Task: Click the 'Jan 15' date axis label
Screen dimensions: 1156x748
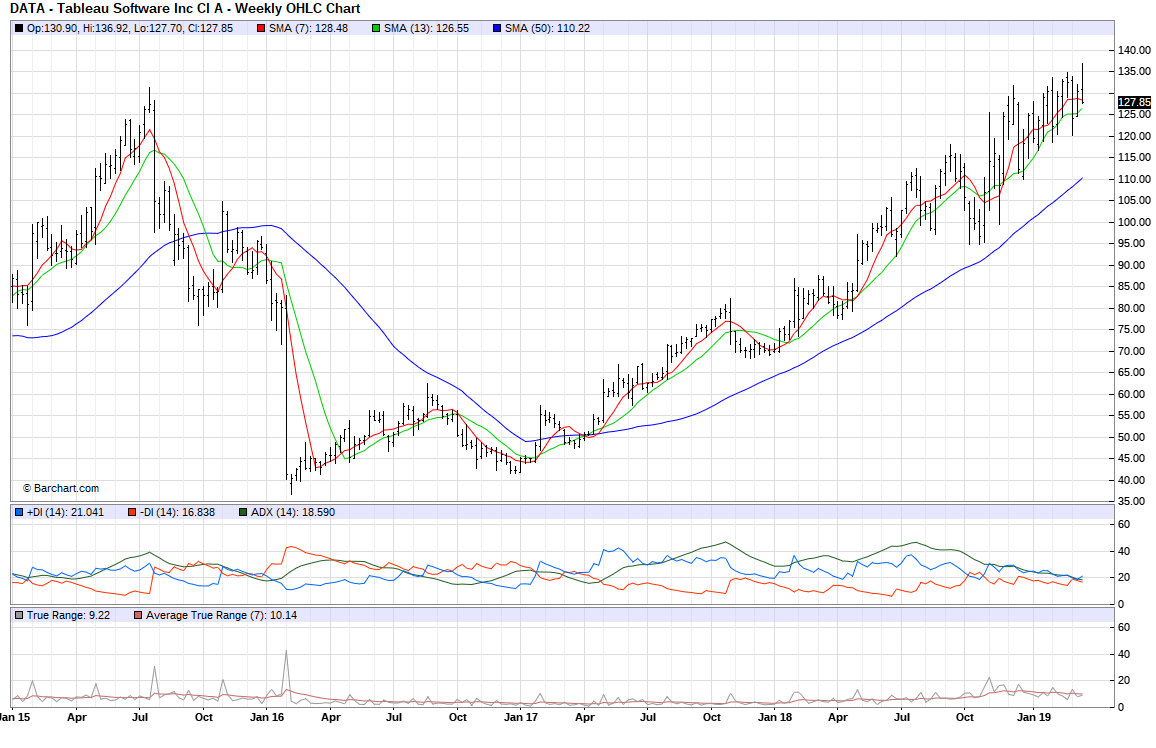Action: point(15,717)
